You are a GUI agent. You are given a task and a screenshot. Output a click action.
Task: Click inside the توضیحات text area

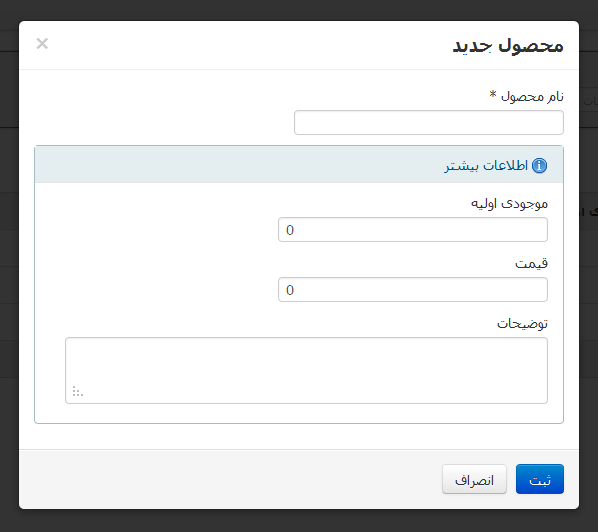[306, 370]
